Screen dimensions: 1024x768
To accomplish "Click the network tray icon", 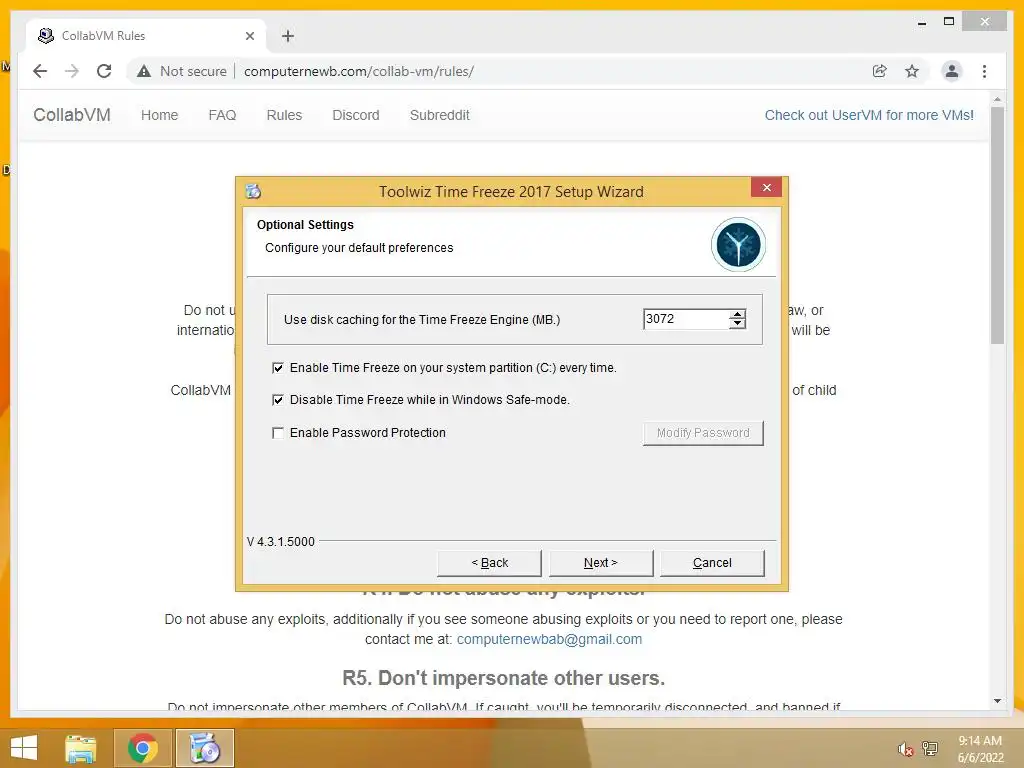I will [930, 749].
